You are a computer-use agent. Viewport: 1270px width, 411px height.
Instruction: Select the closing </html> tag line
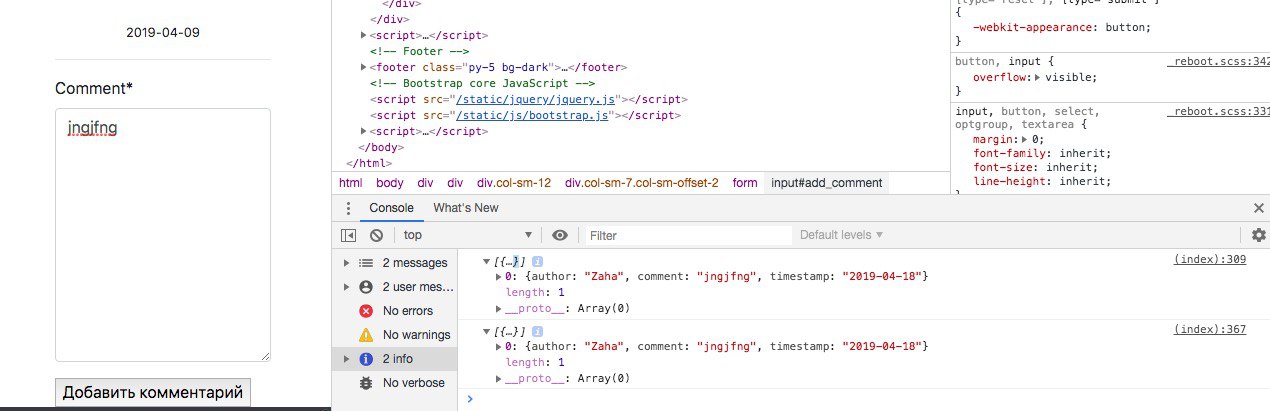tap(369, 163)
